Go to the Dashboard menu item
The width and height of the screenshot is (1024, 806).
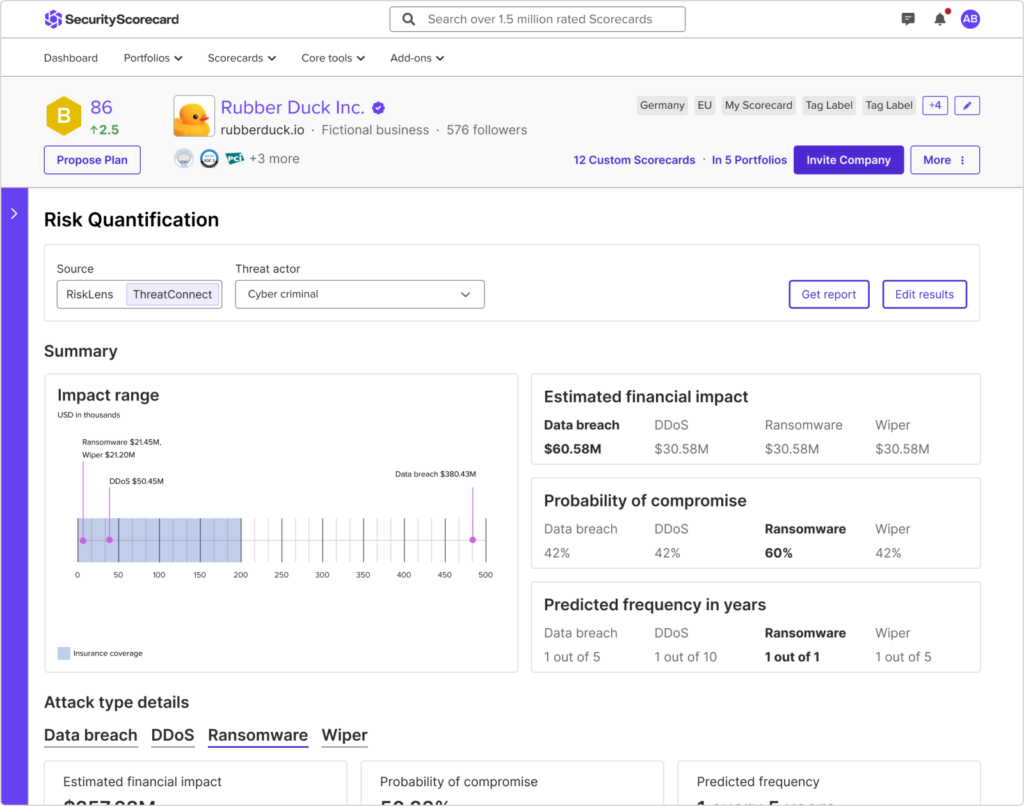pyautogui.click(x=71, y=58)
